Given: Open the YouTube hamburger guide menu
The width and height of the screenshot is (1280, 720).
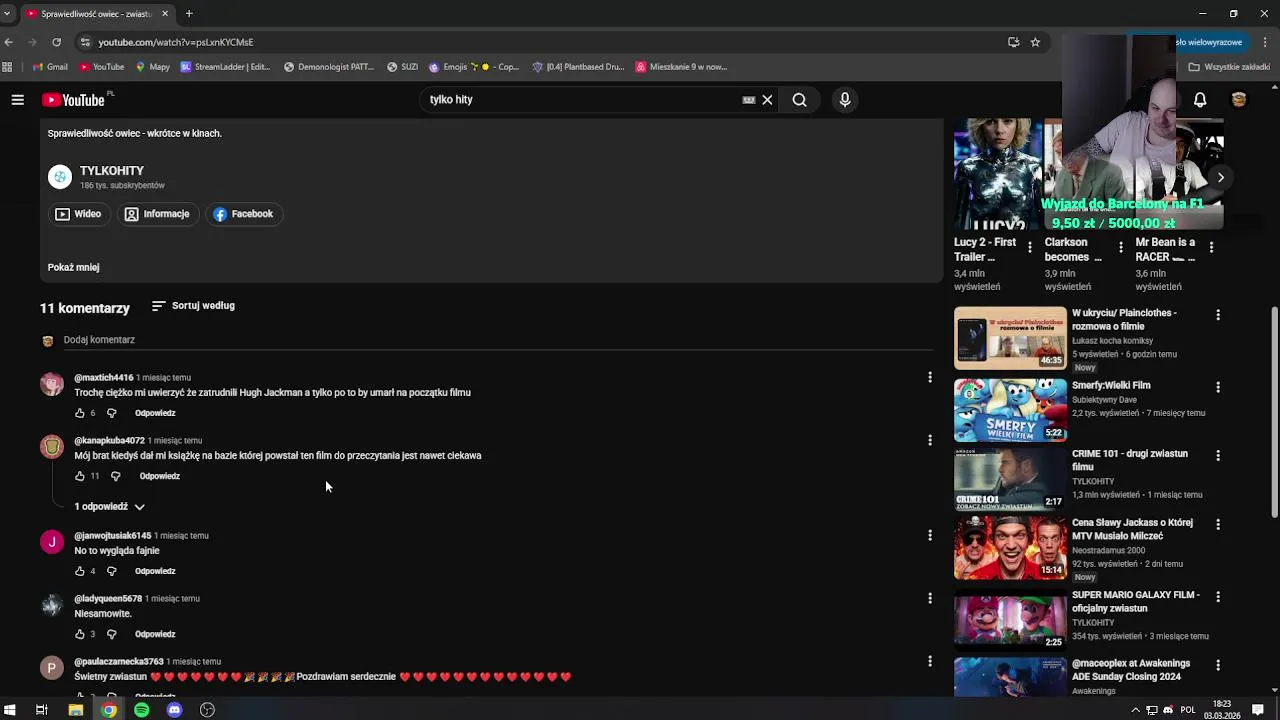Looking at the screenshot, I should click(17, 100).
